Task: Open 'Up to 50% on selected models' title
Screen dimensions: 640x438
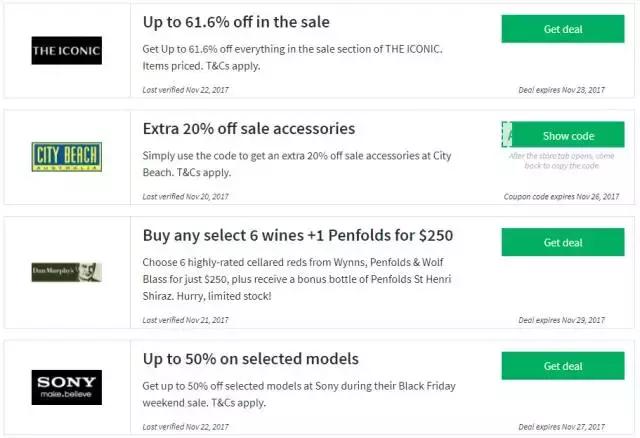Action: tap(250, 359)
